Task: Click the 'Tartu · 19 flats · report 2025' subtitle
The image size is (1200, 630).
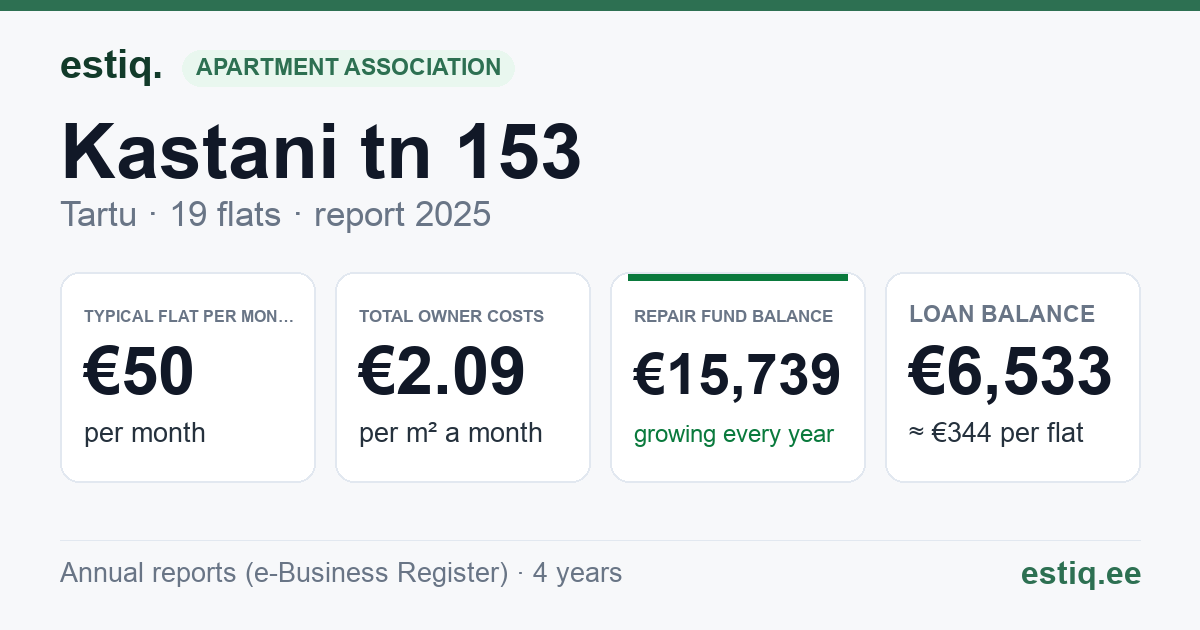Action: (275, 214)
